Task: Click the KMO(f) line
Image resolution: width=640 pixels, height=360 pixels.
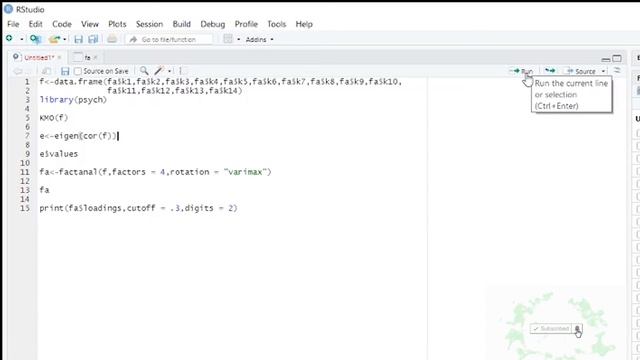Action: click(54, 118)
